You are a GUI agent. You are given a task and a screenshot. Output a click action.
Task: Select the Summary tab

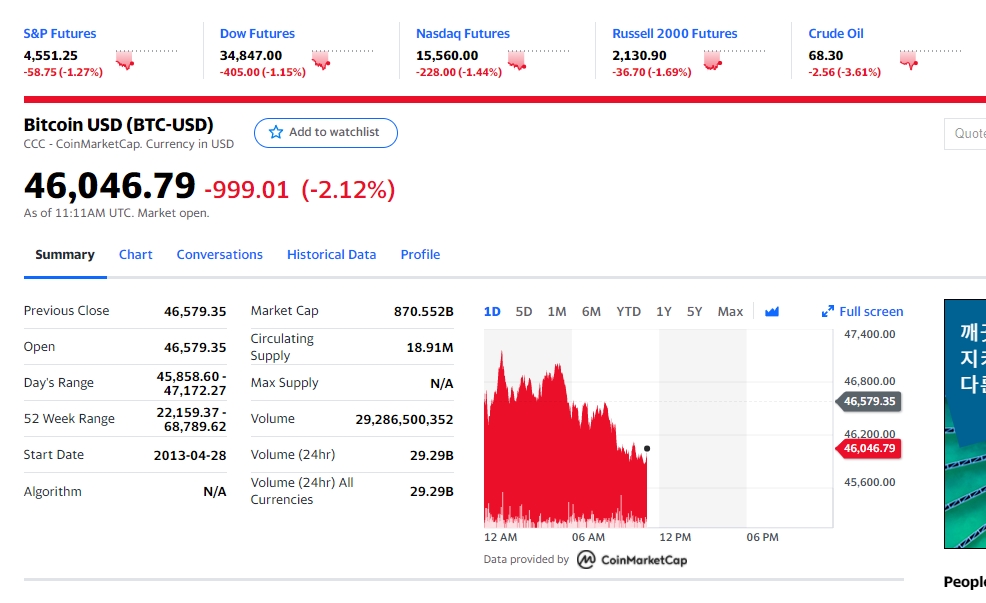point(65,255)
